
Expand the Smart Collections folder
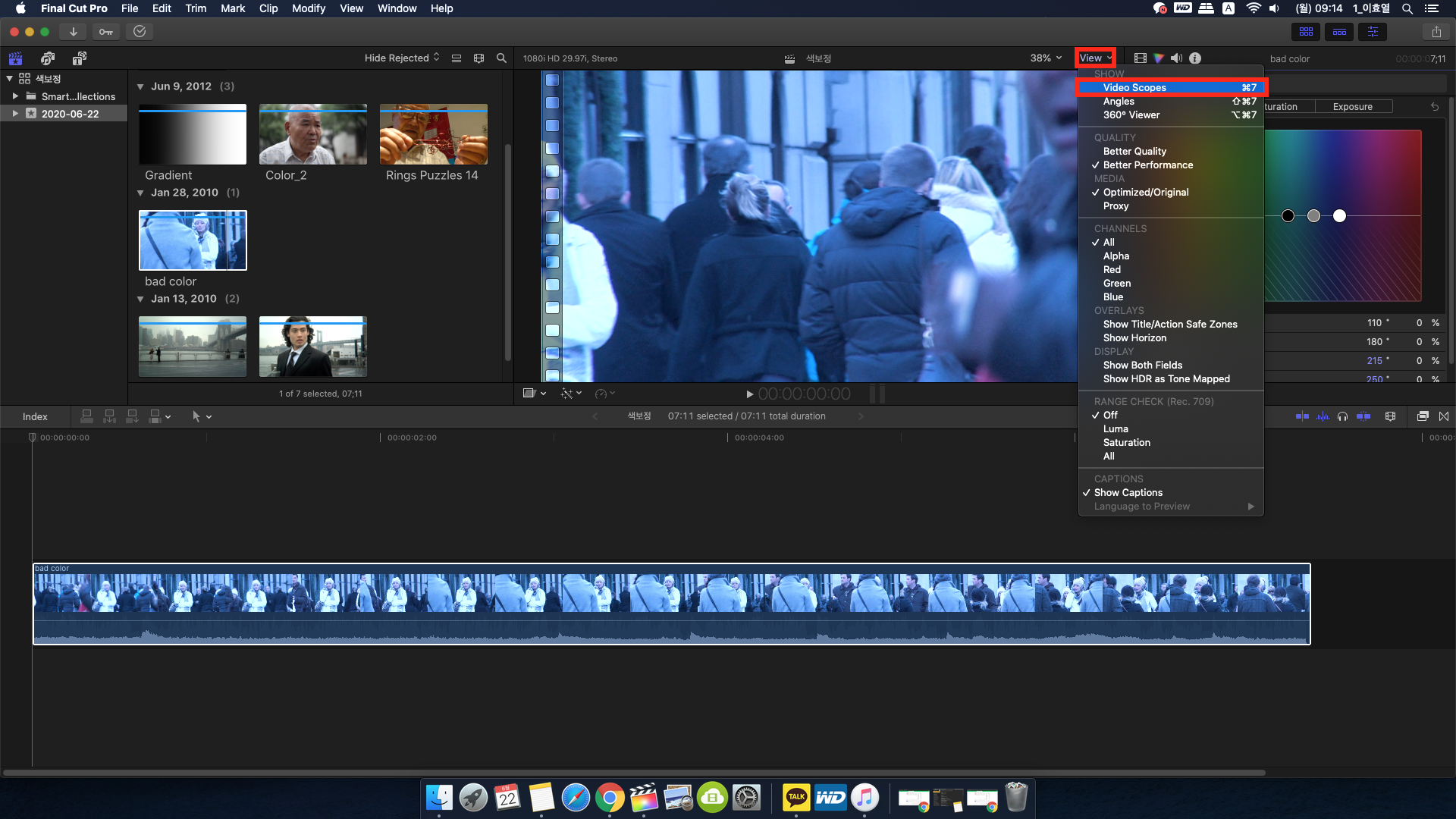click(14, 96)
